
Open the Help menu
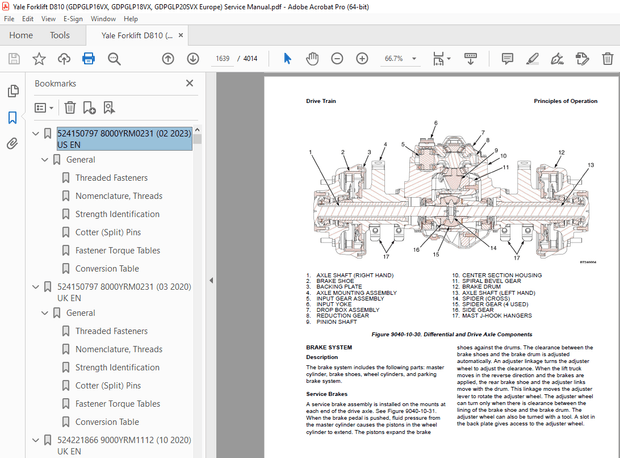131,19
